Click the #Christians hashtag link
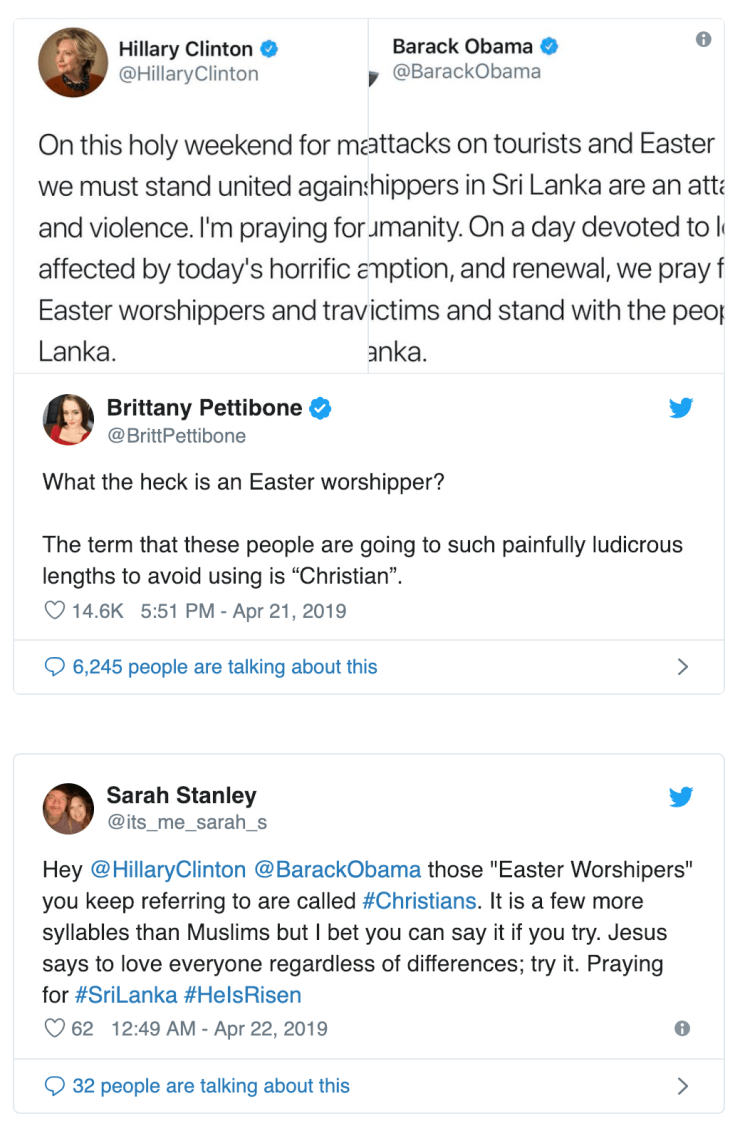The image size is (735, 1126). [419, 900]
